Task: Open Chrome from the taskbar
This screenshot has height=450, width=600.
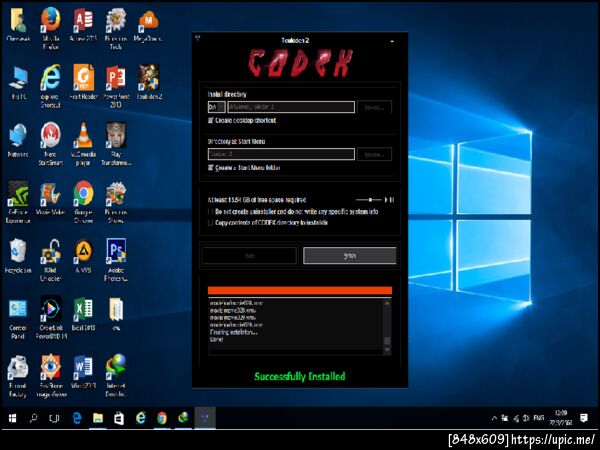Action: tap(162, 418)
